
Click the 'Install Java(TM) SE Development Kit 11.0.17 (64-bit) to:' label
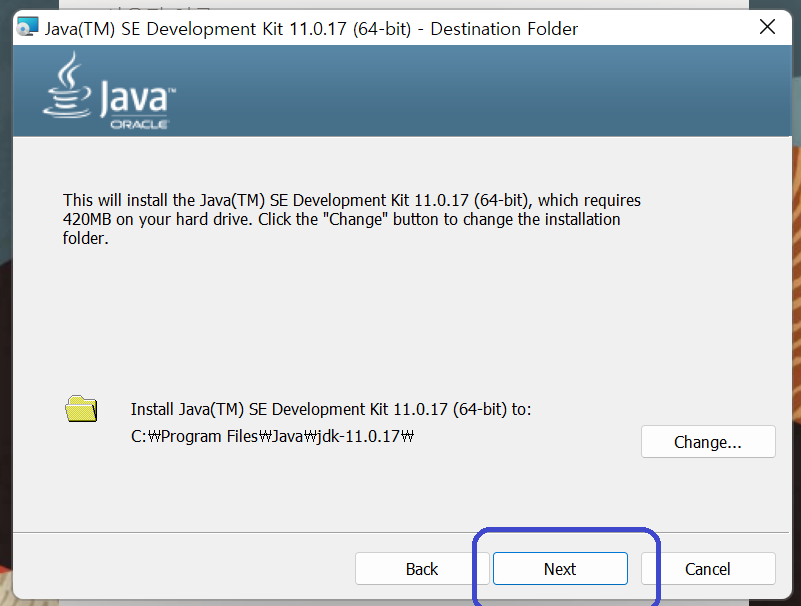tap(331, 409)
